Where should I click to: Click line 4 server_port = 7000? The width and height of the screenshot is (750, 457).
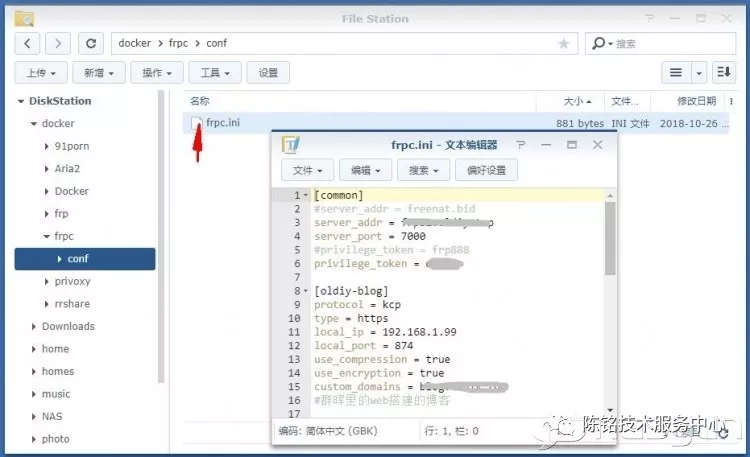tap(370, 236)
